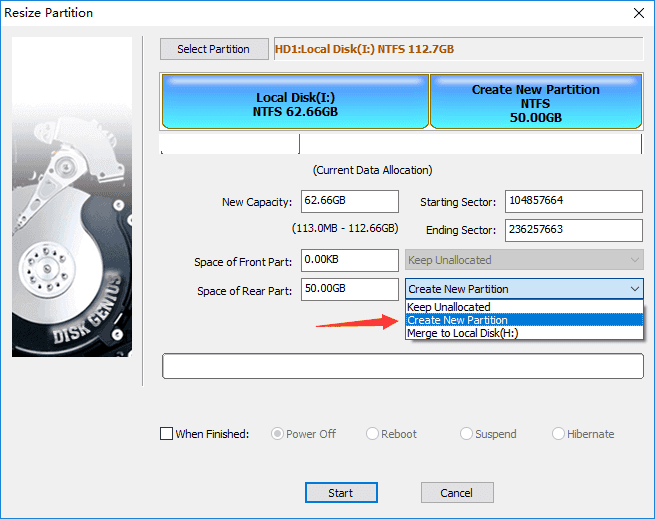Click the New Capacity input field
Screen dimensions: 655x519
pos(350,201)
